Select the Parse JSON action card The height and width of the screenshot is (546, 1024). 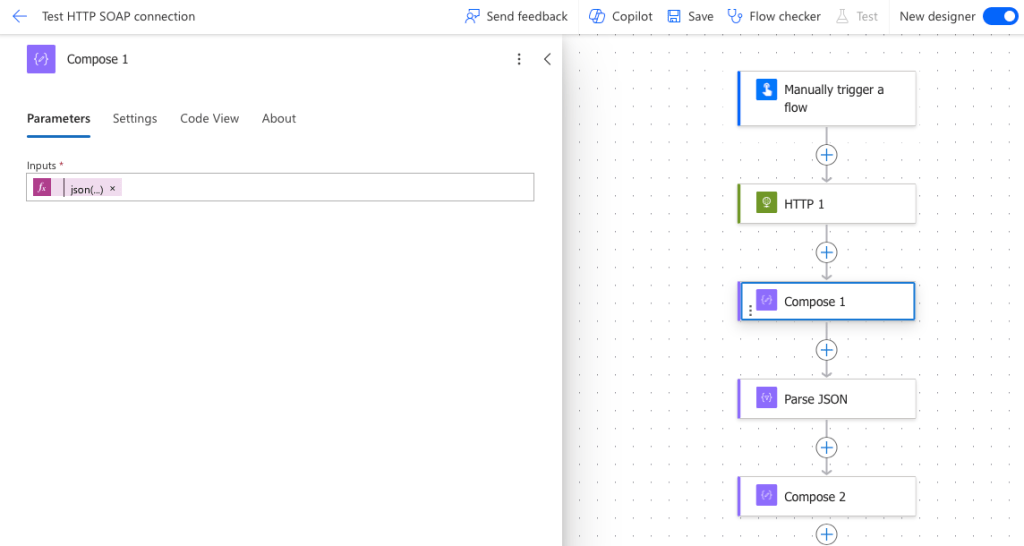(826, 399)
